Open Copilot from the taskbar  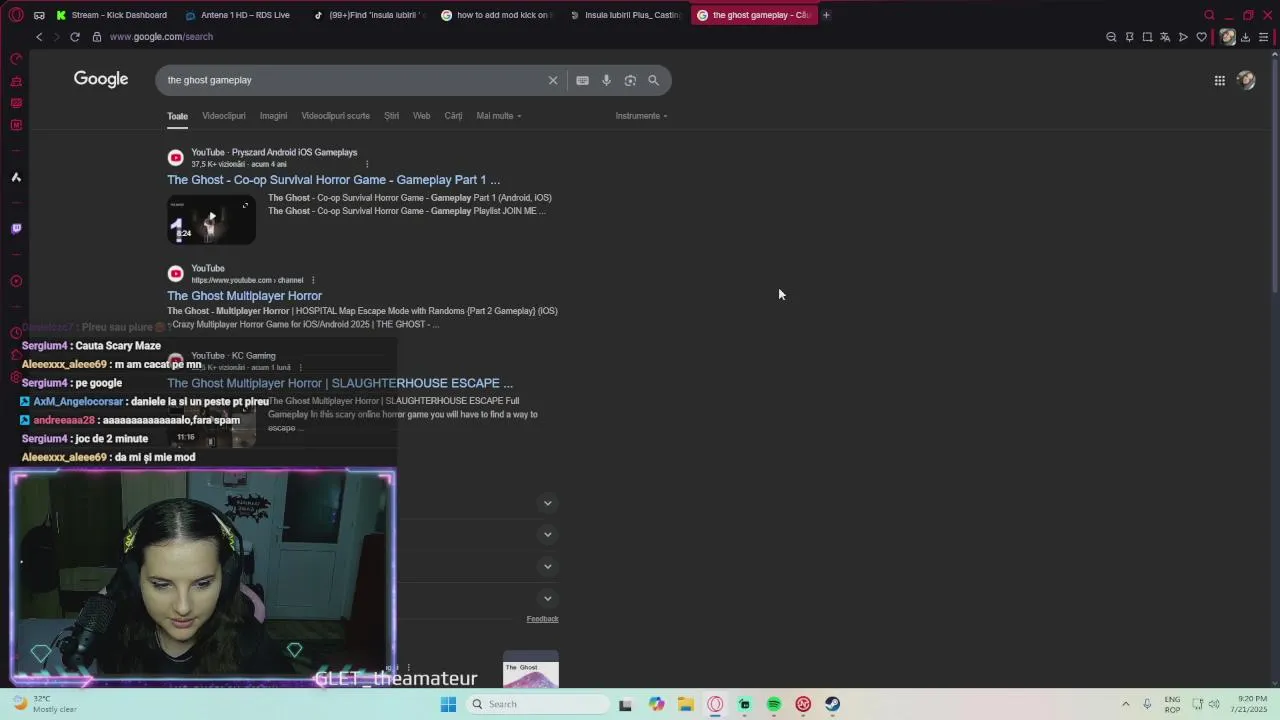tap(656, 704)
